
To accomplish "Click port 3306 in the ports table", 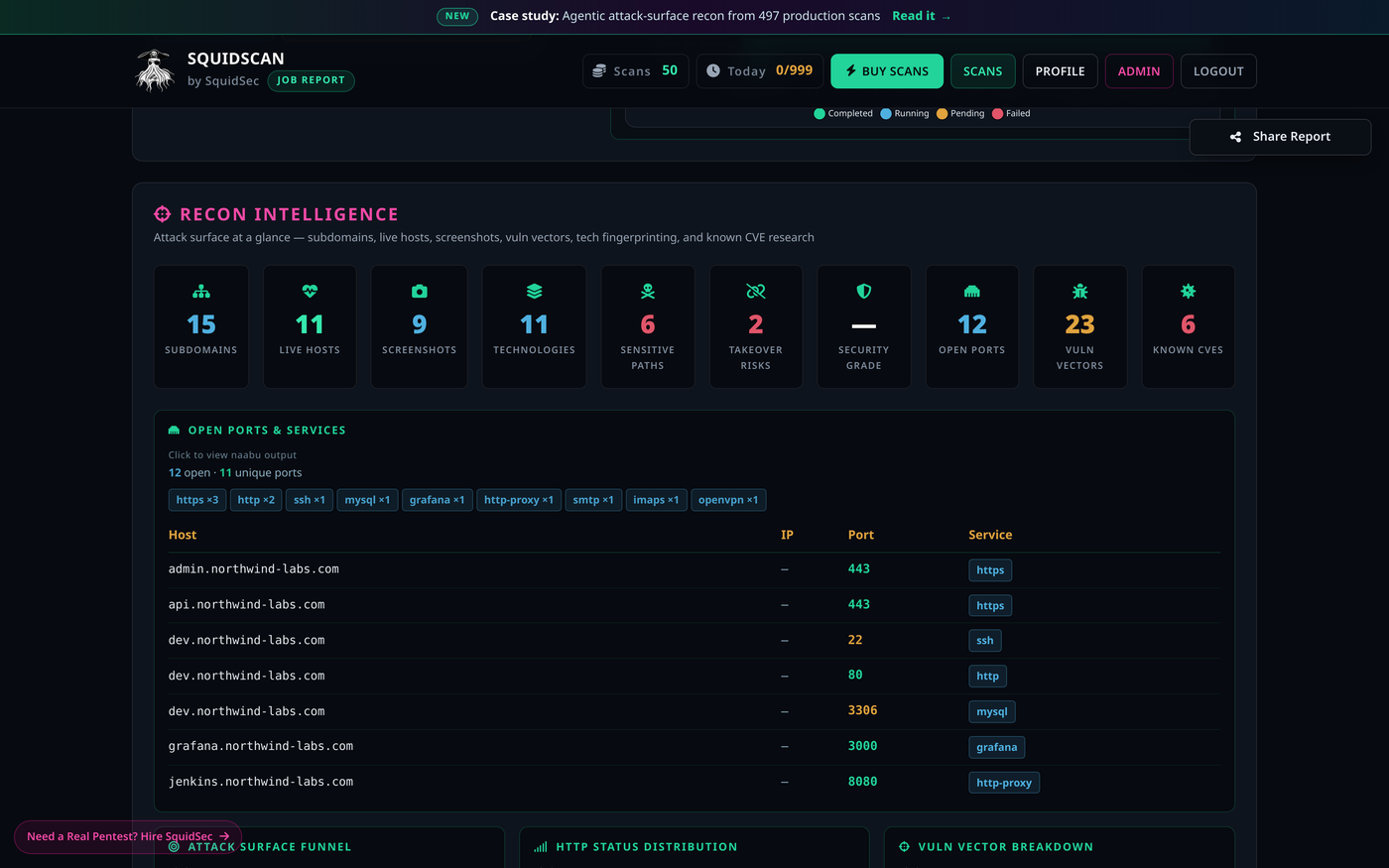I will (863, 710).
